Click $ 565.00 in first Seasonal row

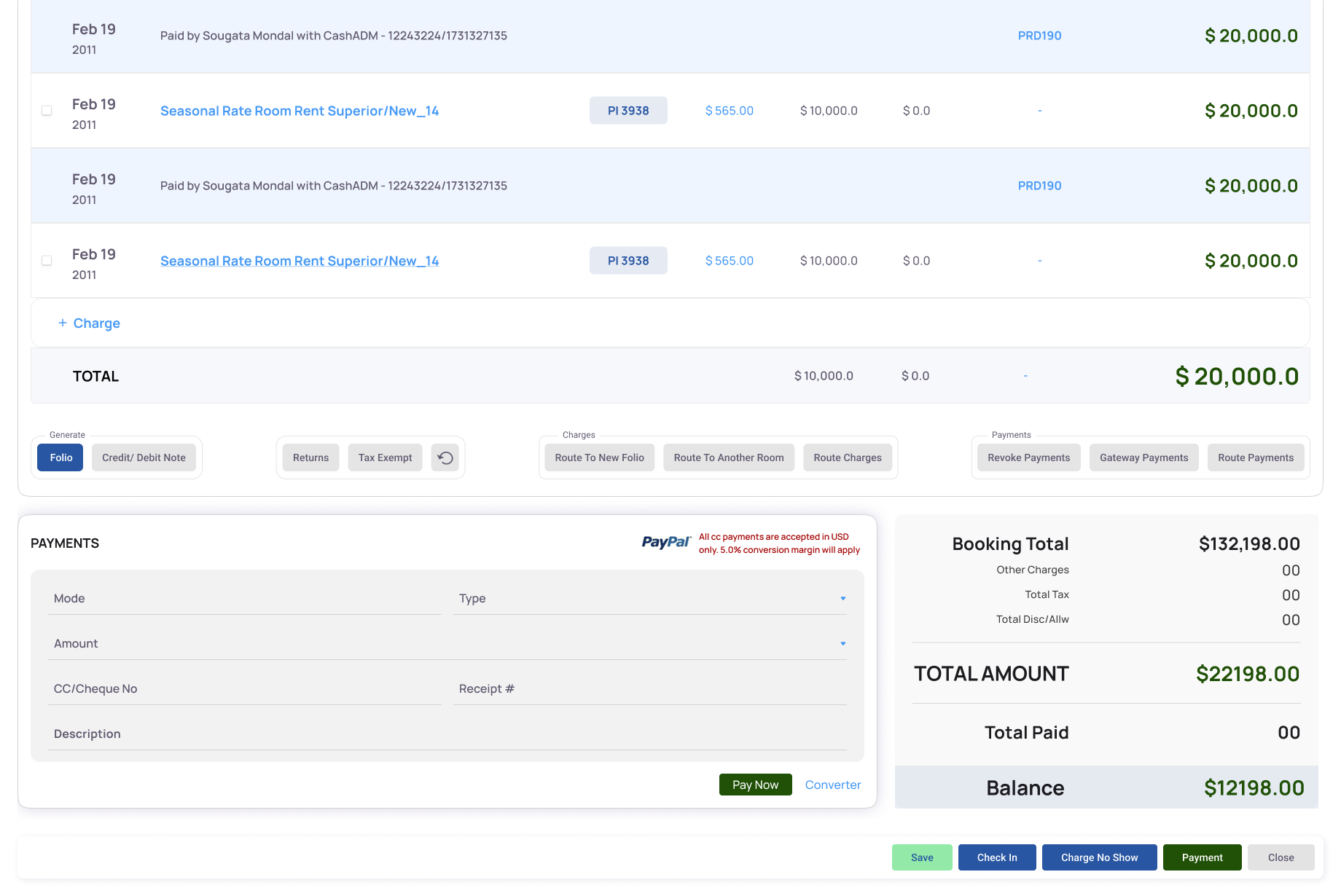tap(730, 111)
